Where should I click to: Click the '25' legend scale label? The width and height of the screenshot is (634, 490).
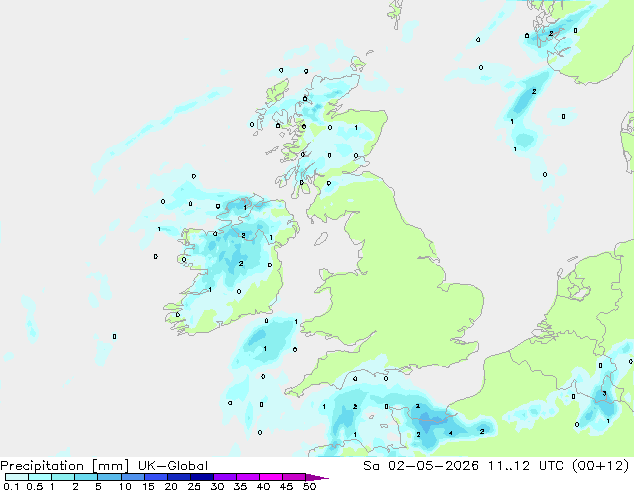click(194, 486)
